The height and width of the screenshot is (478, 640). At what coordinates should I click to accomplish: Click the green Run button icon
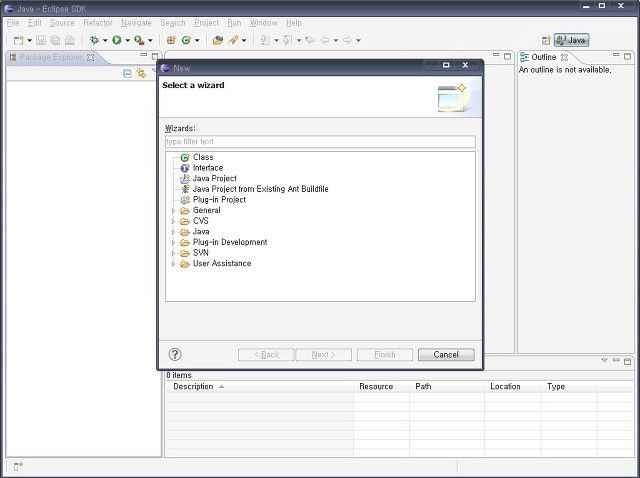point(117,40)
